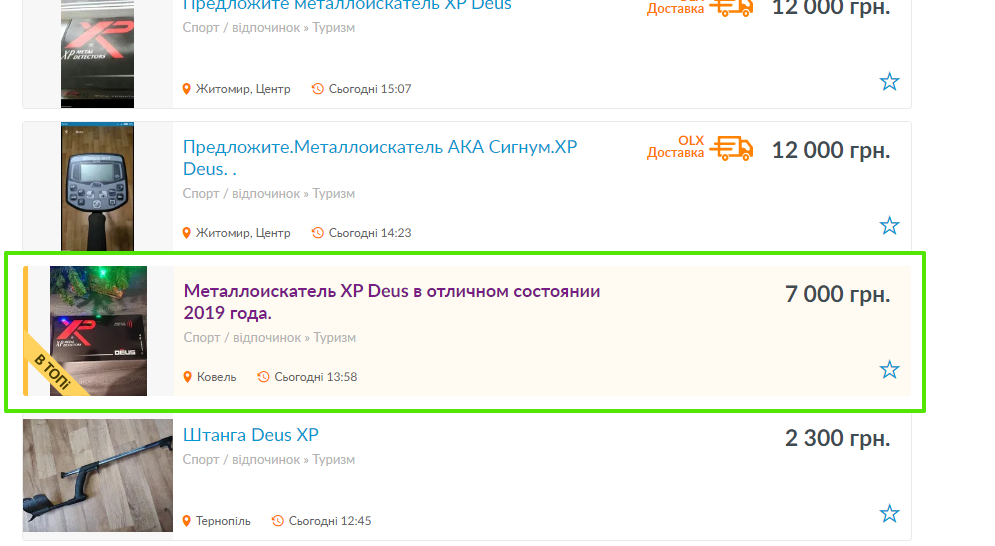The width and height of the screenshot is (995, 546).
Task: Click Житомир, Центр on the 14:23 listing
Action: [x=242, y=233]
